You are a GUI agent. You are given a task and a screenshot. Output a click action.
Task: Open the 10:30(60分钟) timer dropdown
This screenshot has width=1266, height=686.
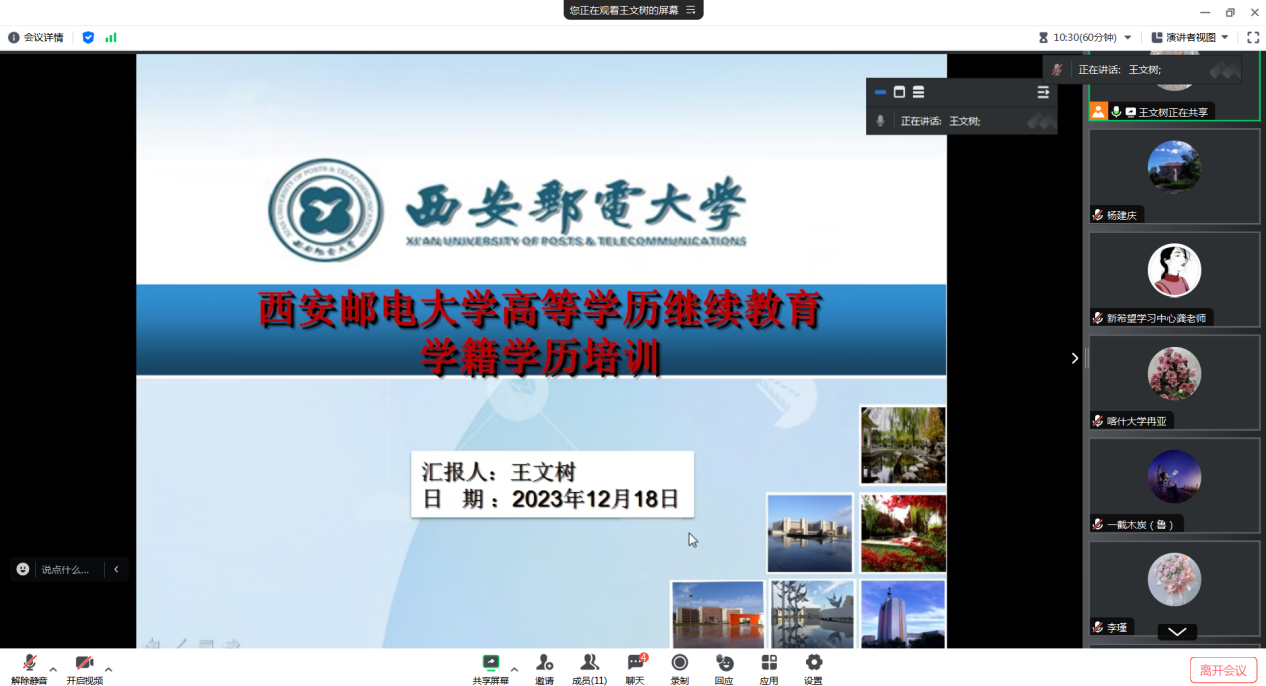click(1085, 37)
